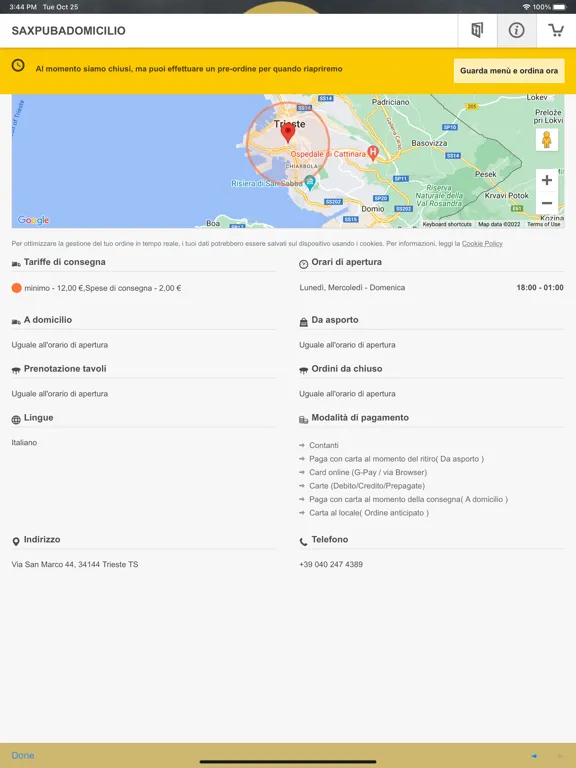This screenshot has height=768, width=576.
Task: Click Paga con carta al momento del ritiro
Action: [396, 459]
